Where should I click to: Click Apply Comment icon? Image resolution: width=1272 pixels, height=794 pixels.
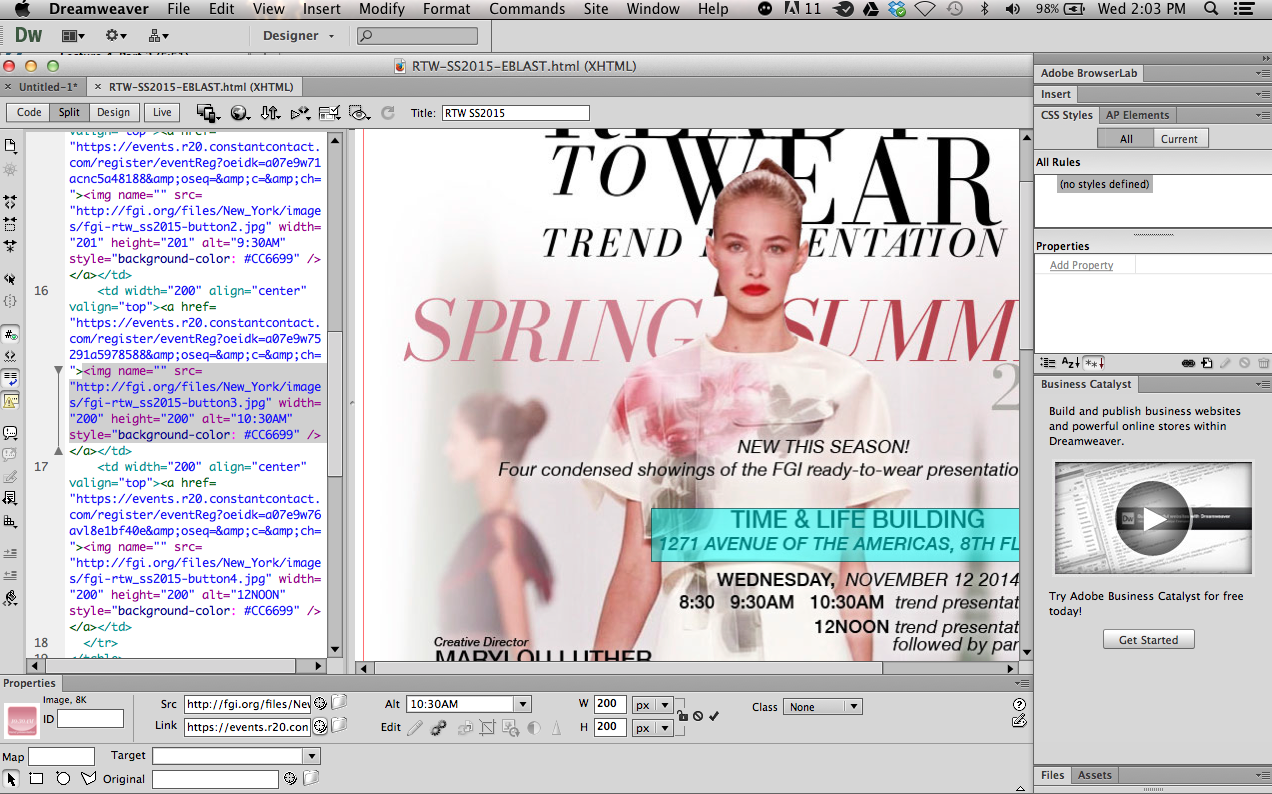pos(11,433)
